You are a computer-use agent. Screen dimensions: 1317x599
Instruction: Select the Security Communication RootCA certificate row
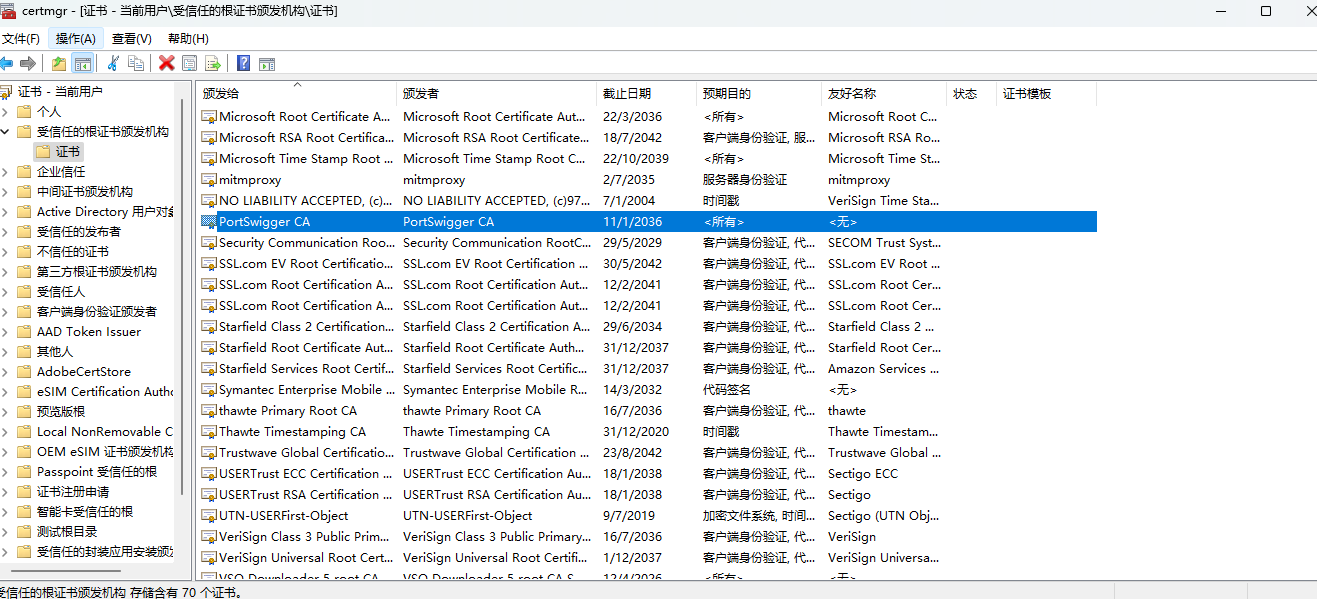(647, 243)
